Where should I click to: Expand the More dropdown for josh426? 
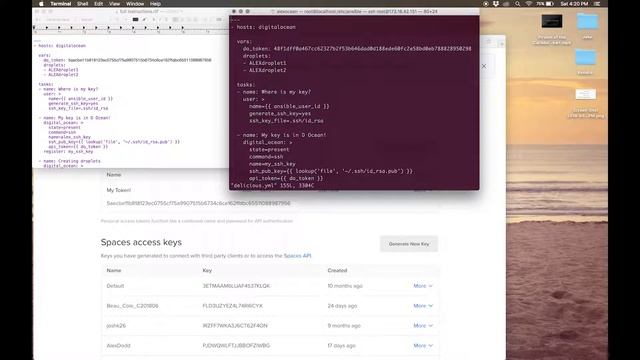tap(423, 326)
